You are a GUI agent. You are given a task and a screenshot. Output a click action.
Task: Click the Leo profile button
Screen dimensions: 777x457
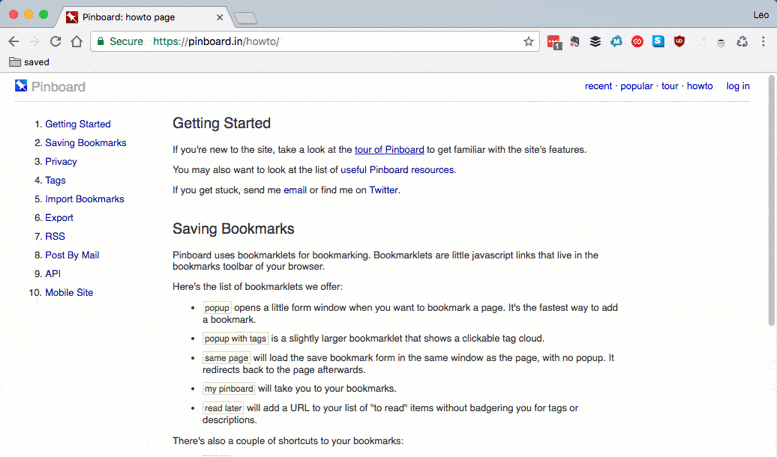tap(761, 15)
